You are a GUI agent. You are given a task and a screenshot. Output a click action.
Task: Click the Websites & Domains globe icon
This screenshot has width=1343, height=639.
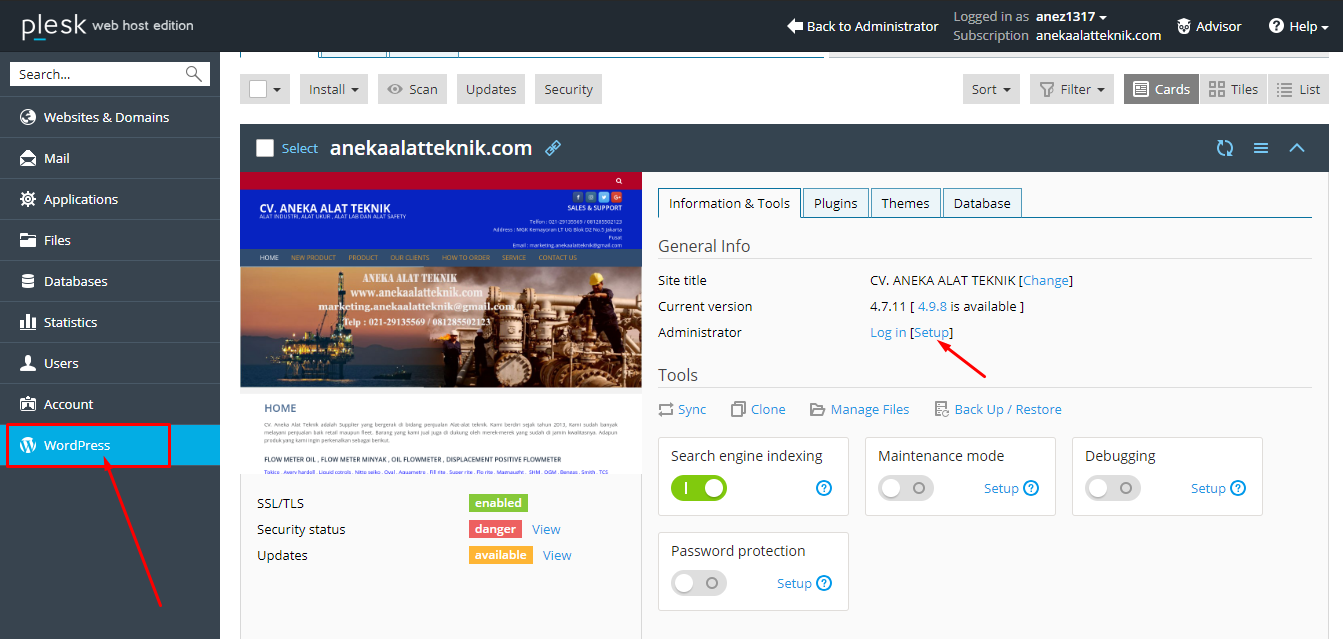(x=27, y=117)
